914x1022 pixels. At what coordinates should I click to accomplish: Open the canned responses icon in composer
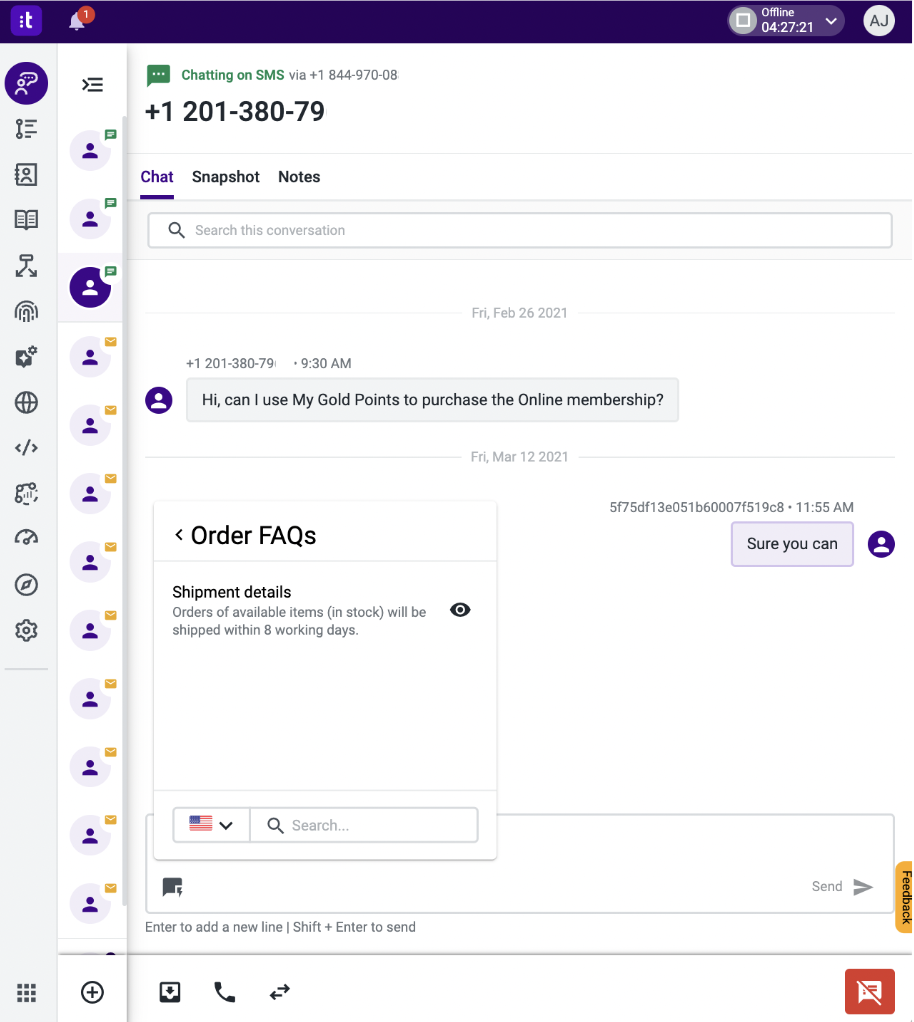(x=173, y=887)
